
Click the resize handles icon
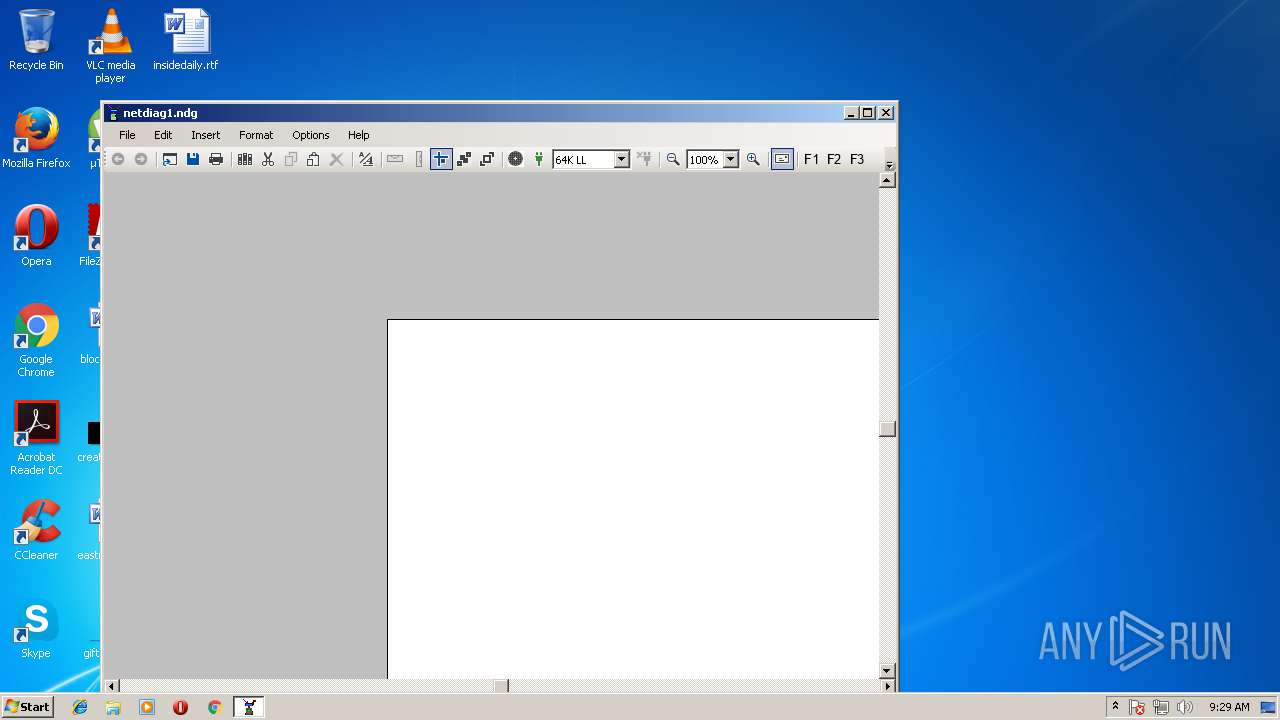pos(487,159)
